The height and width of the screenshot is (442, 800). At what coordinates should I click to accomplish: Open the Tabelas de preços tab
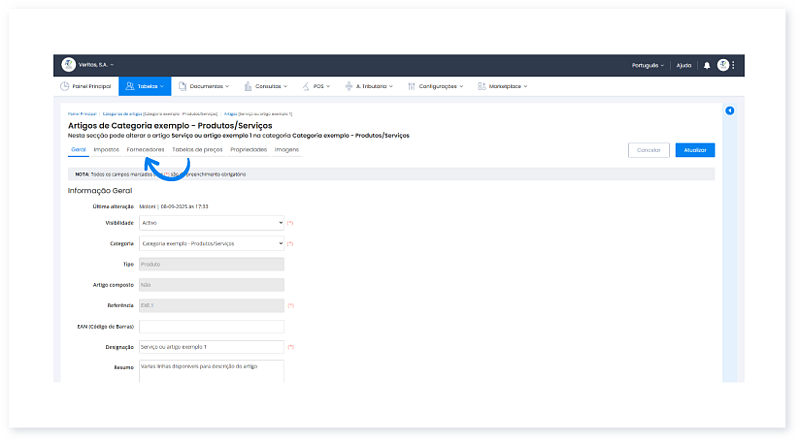point(197,150)
